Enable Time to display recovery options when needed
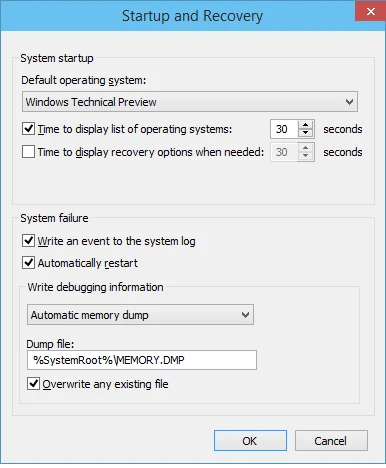Screen dimensions: 386x468 28,152
